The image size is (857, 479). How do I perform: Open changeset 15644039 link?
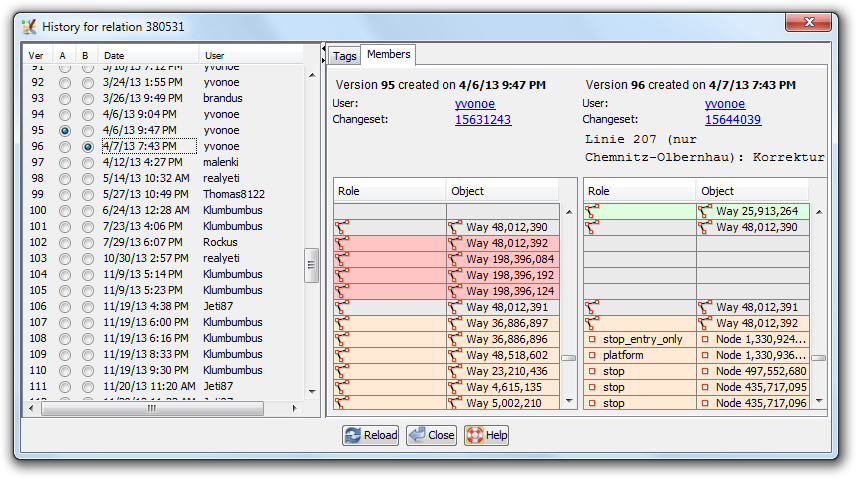coord(733,120)
